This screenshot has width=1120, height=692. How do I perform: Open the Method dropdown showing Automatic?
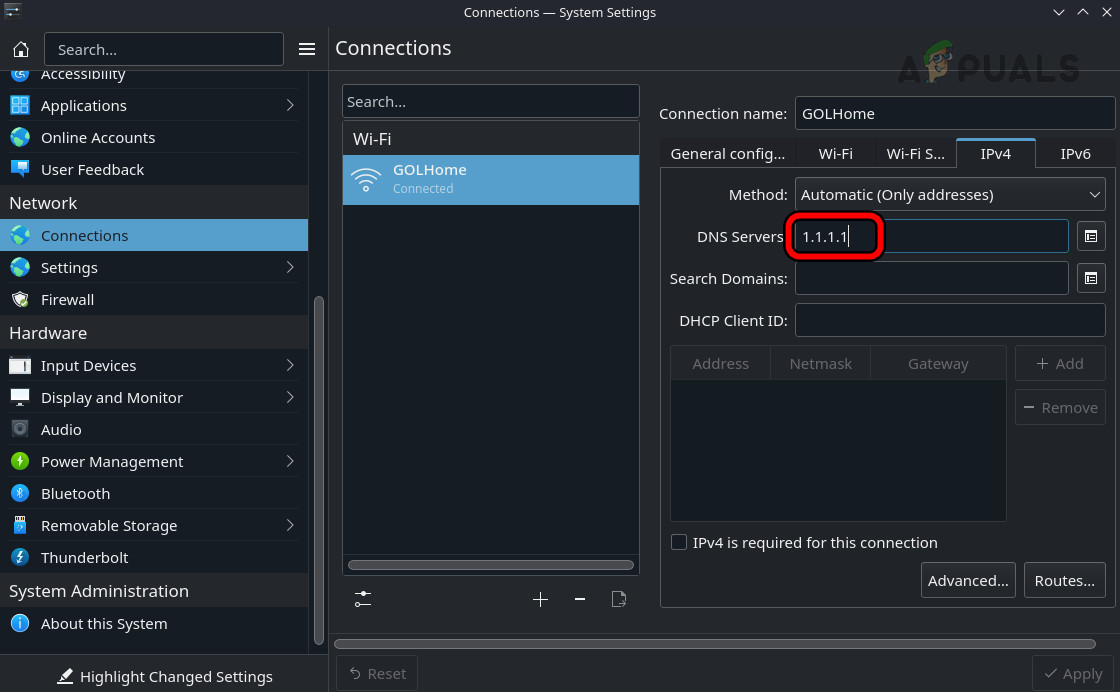click(x=949, y=194)
